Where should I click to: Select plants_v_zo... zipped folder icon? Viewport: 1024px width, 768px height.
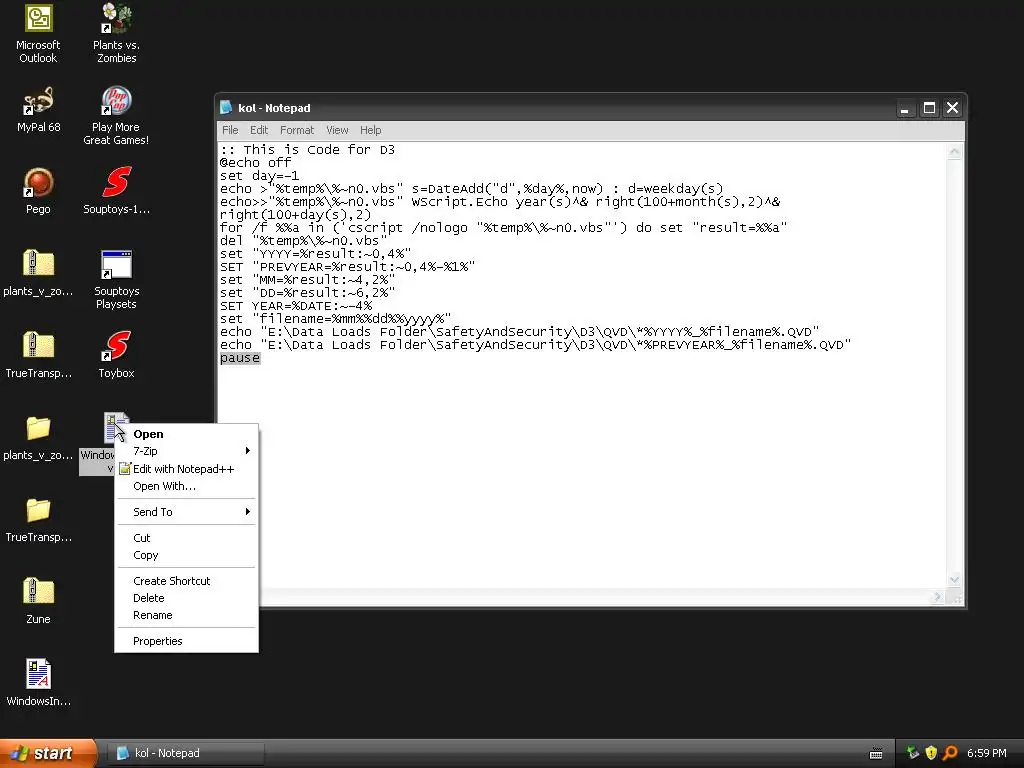tap(39, 273)
